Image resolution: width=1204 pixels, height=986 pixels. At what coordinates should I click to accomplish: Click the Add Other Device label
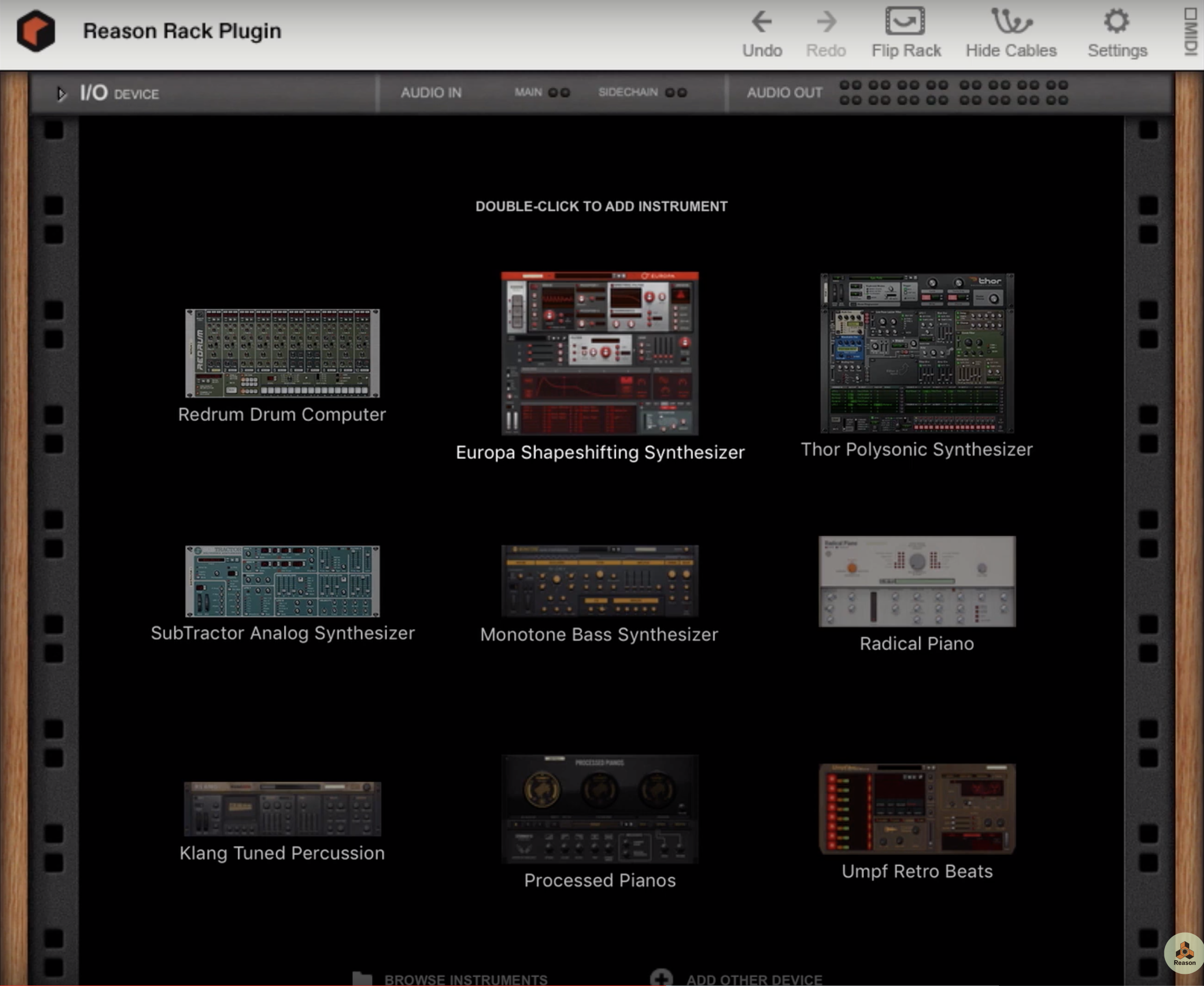pos(754,980)
